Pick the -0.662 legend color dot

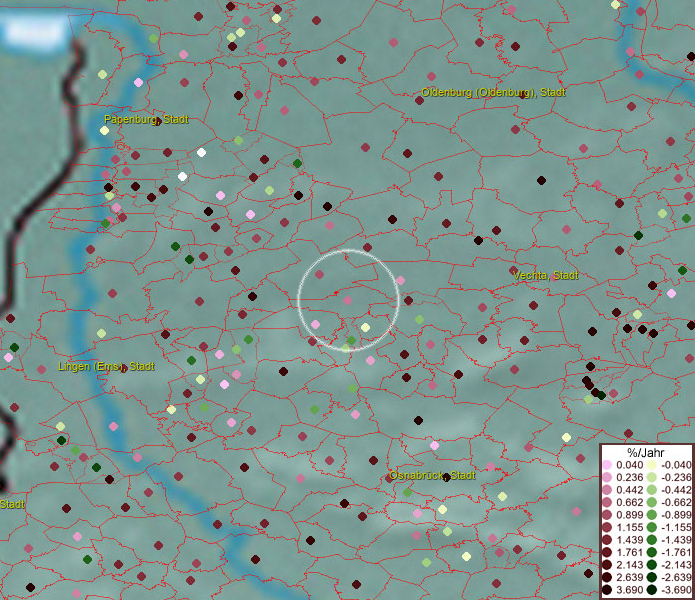pos(652,503)
